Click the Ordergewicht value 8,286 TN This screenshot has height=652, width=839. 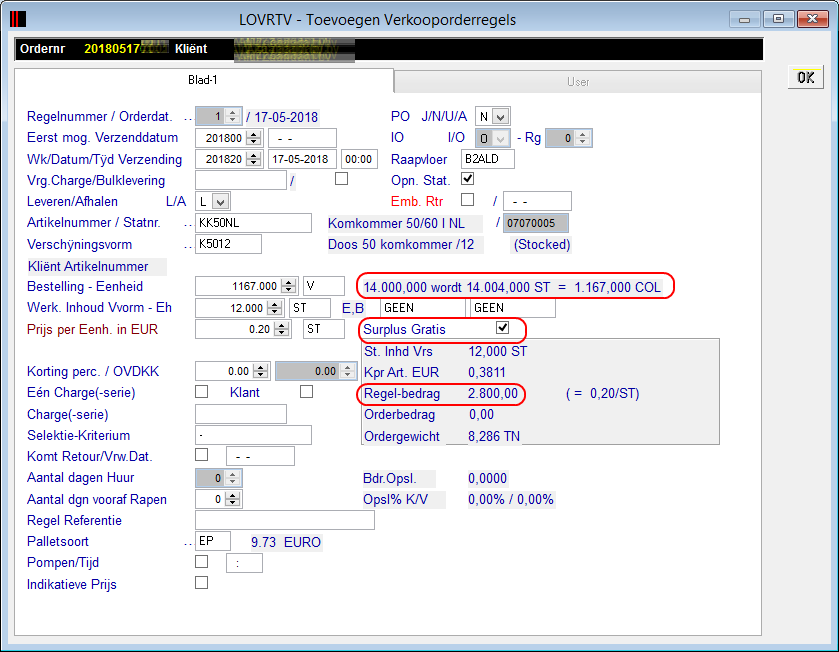[494, 436]
